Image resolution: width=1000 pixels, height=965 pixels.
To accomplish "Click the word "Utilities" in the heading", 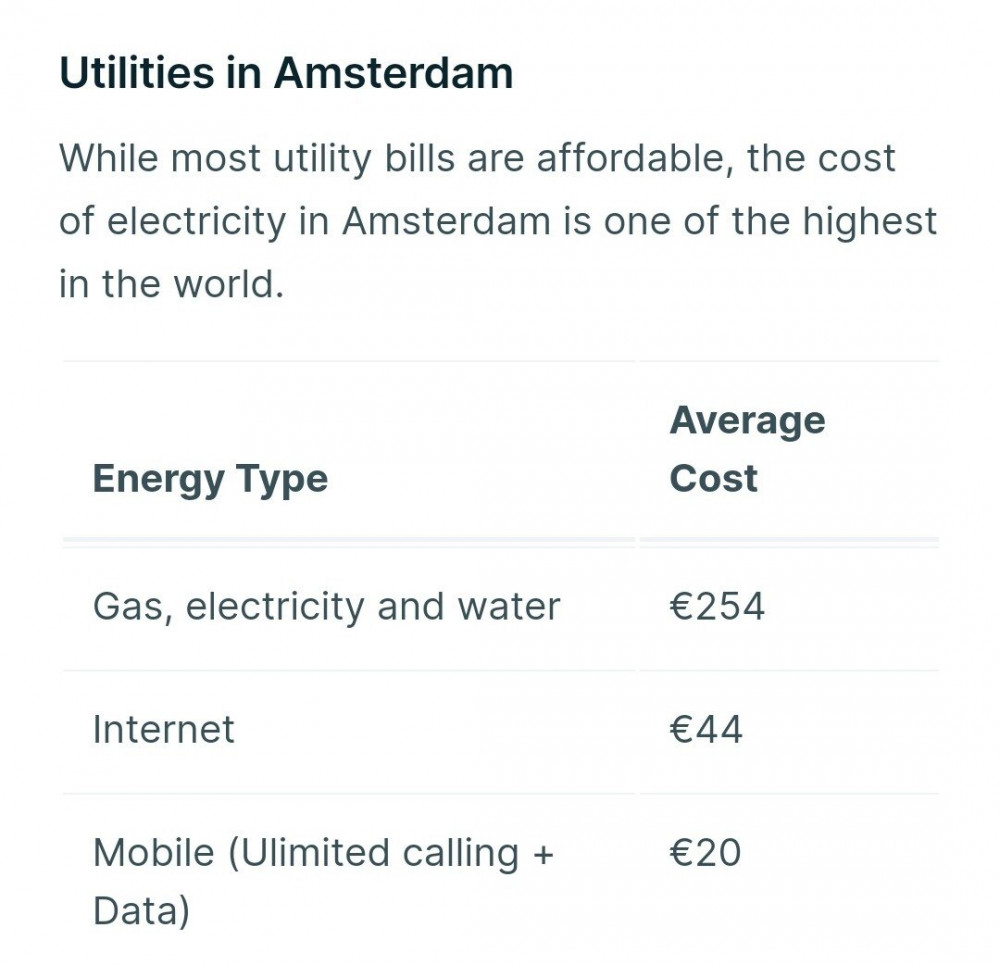I will (x=134, y=74).
